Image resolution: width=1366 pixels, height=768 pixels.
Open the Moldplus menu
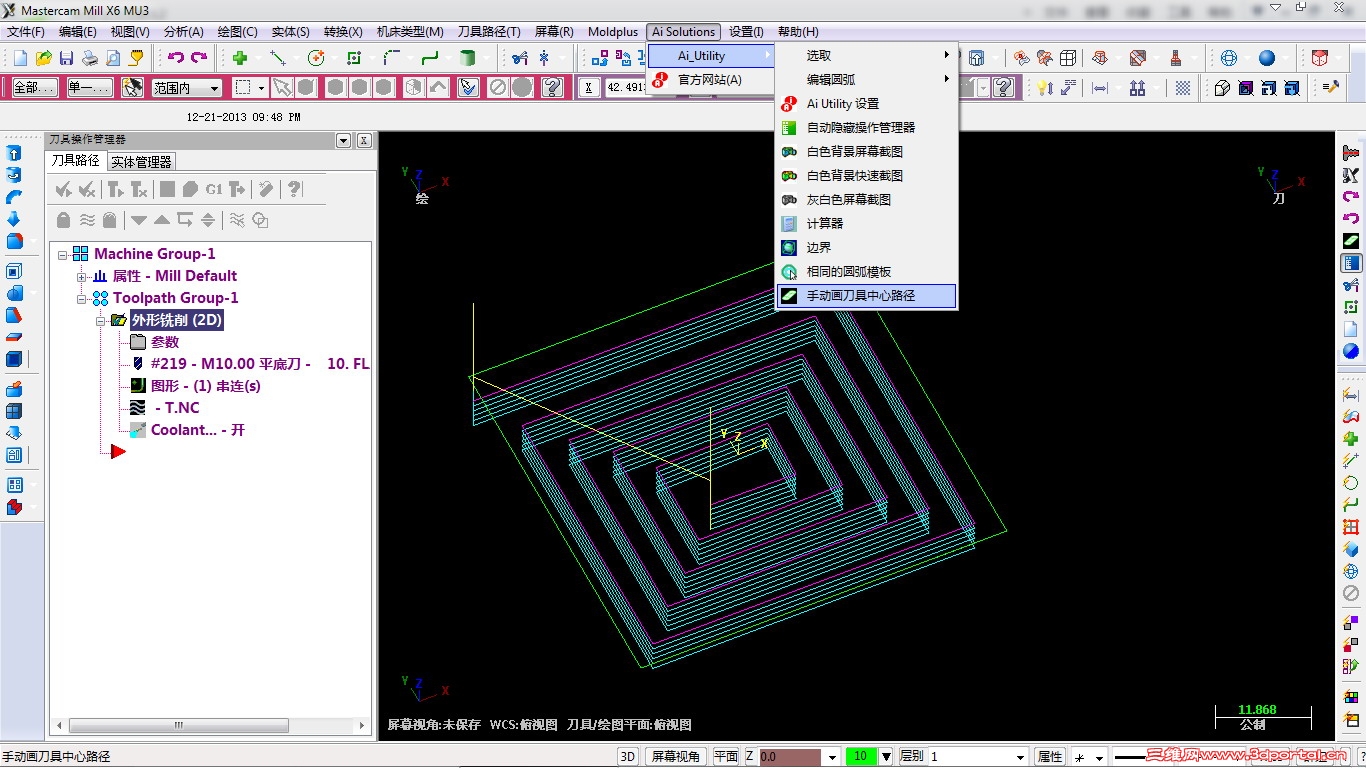click(613, 31)
